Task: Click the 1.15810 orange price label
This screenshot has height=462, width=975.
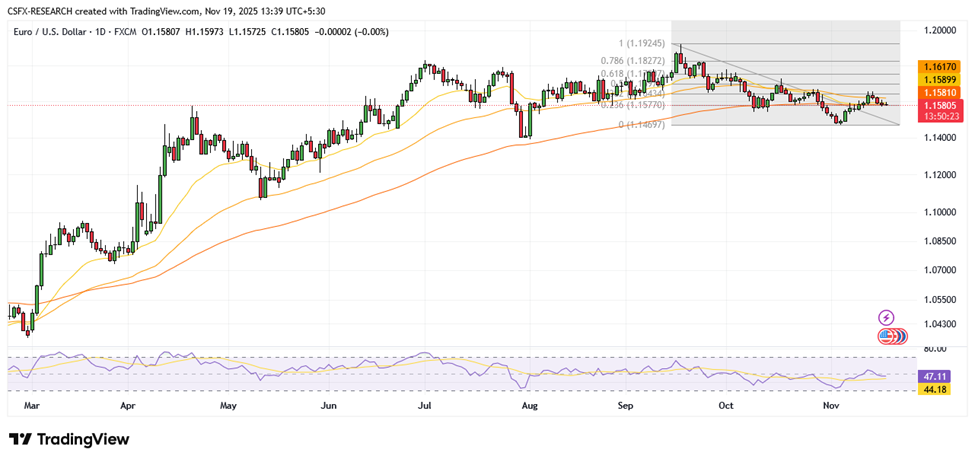Action: pos(937,91)
